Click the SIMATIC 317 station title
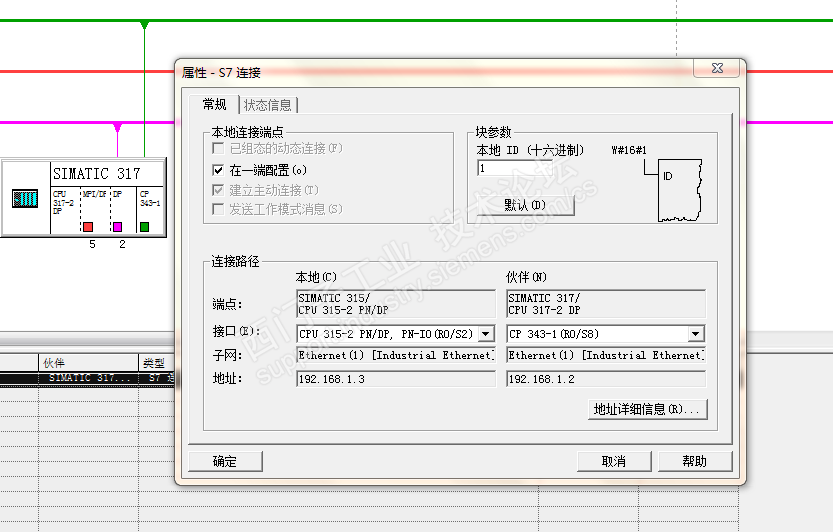Image resolution: width=833 pixels, height=532 pixels. 97,174
